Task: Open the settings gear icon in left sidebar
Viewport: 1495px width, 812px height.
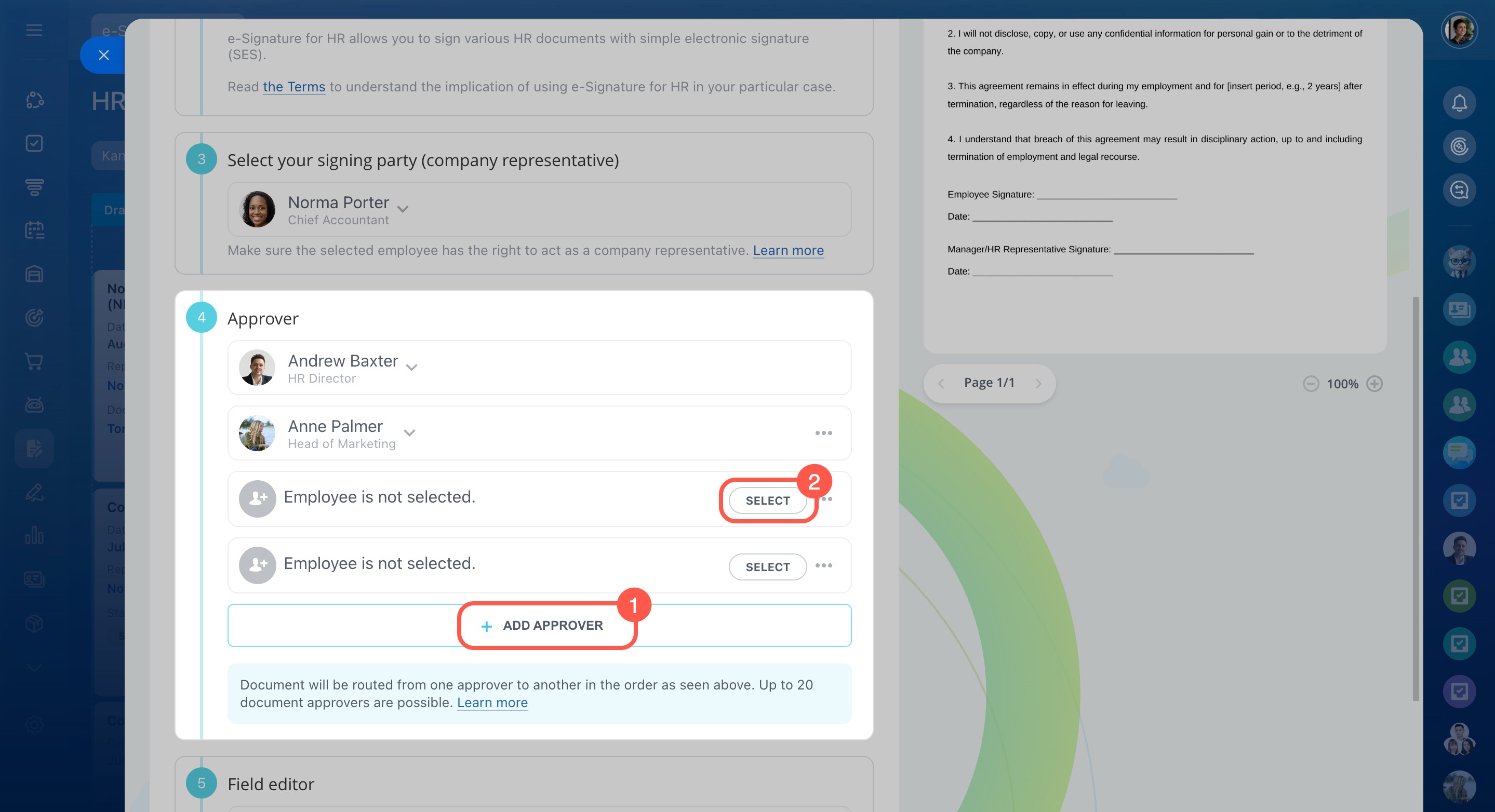Action: coord(34,725)
